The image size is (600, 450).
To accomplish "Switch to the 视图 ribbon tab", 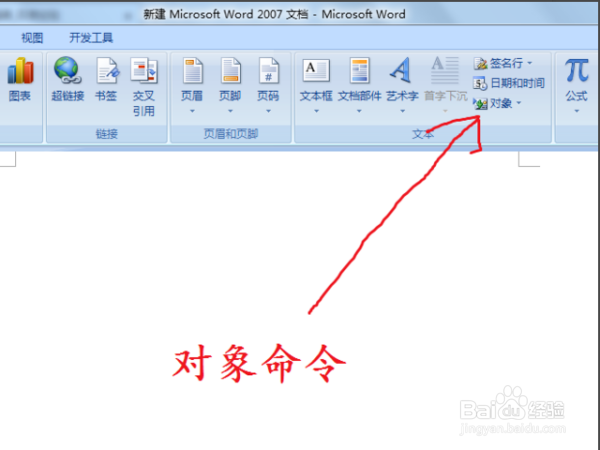I will (32, 38).
